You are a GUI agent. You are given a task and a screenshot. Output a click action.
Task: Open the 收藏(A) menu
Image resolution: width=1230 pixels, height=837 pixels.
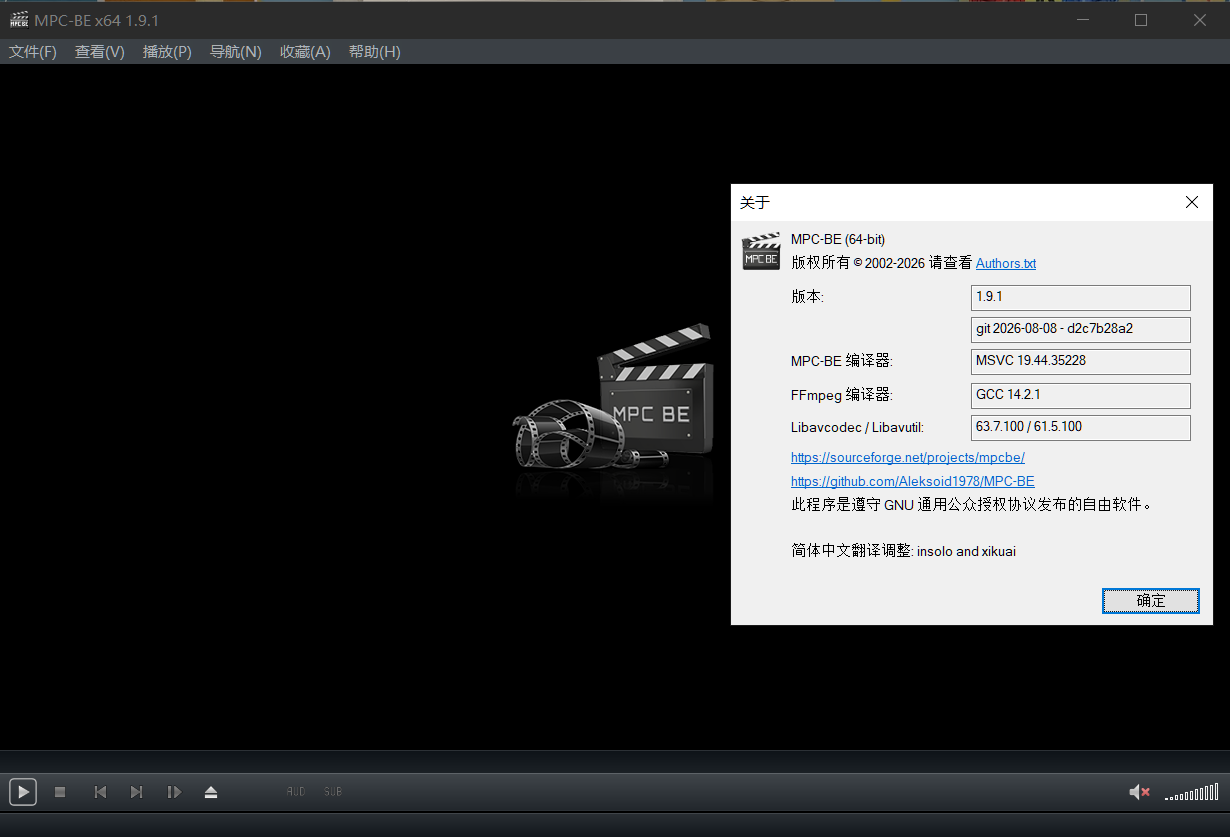pyautogui.click(x=305, y=52)
